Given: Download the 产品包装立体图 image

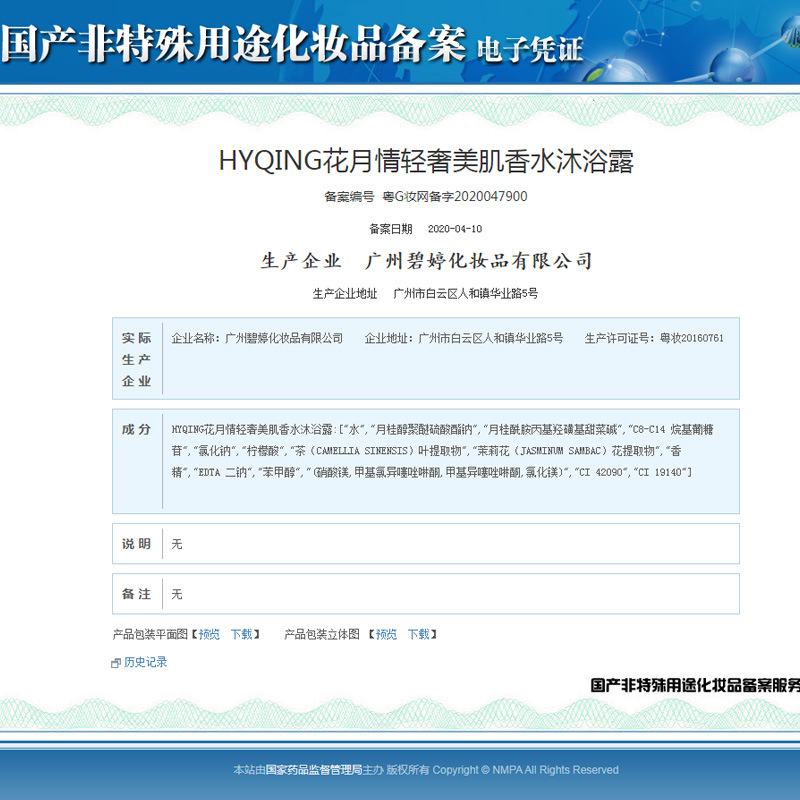Looking at the screenshot, I should click(x=419, y=634).
